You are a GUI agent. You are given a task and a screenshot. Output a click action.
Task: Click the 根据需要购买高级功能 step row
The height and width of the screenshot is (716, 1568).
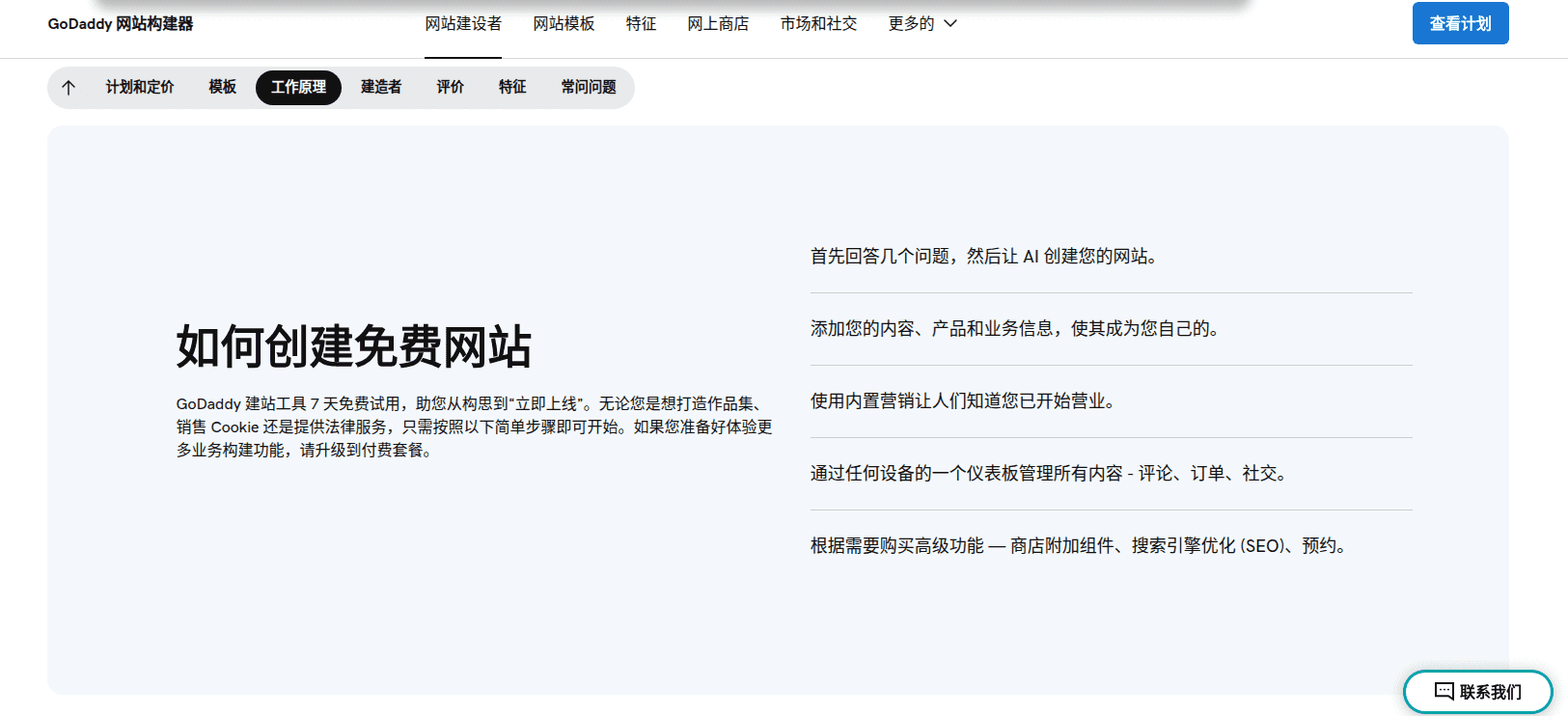(x=1078, y=546)
